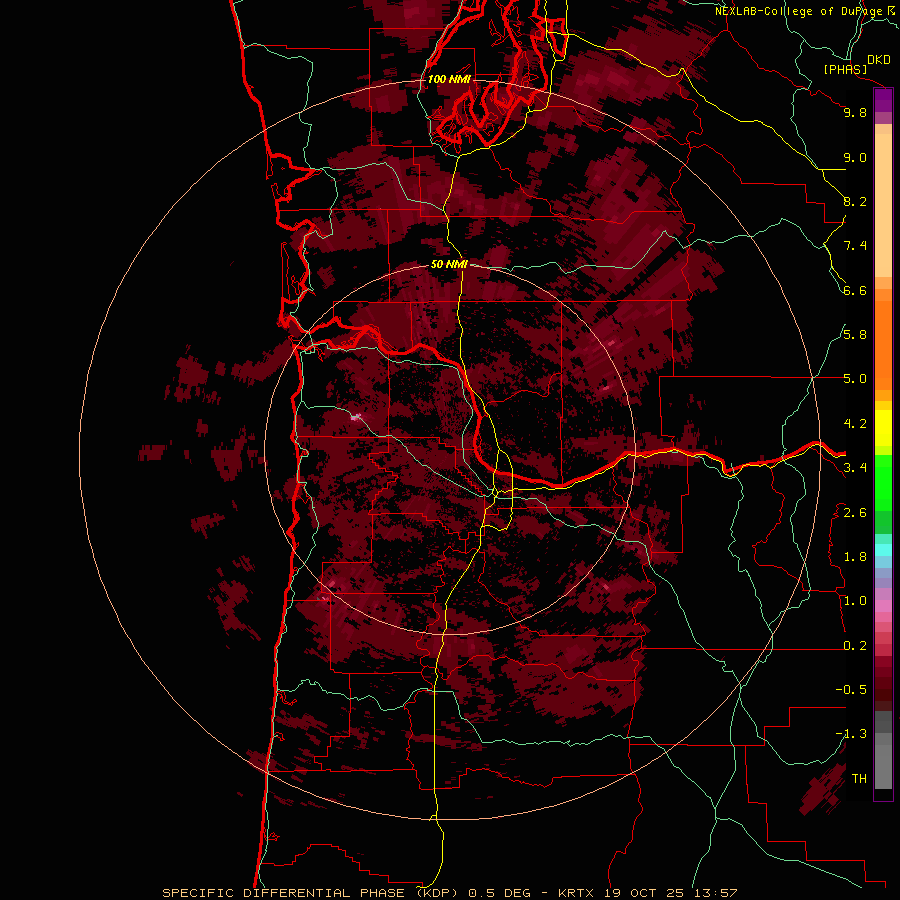Click the [PHAS] legend heading

[x=845, y=70]
